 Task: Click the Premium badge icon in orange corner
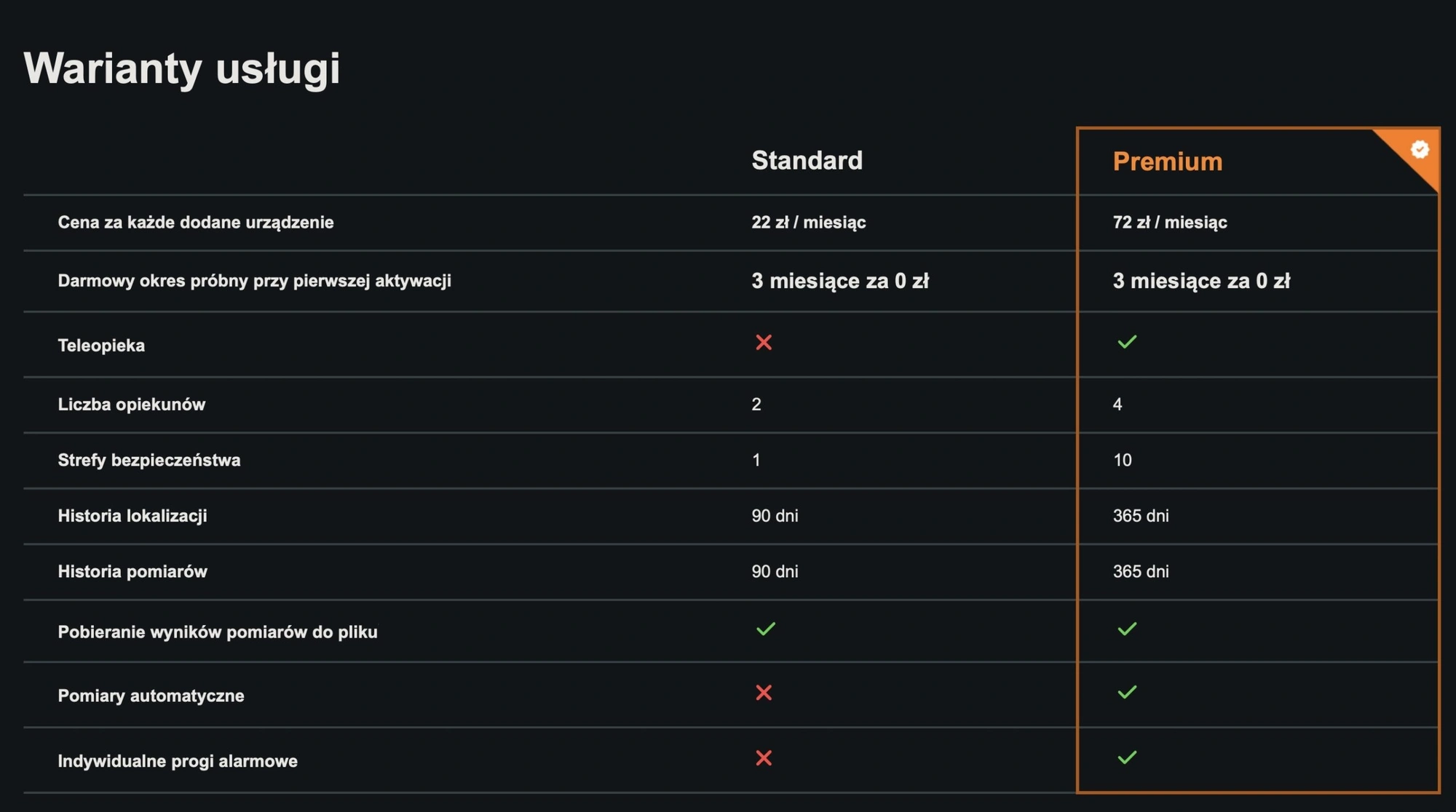click(x=1420, y=149)
